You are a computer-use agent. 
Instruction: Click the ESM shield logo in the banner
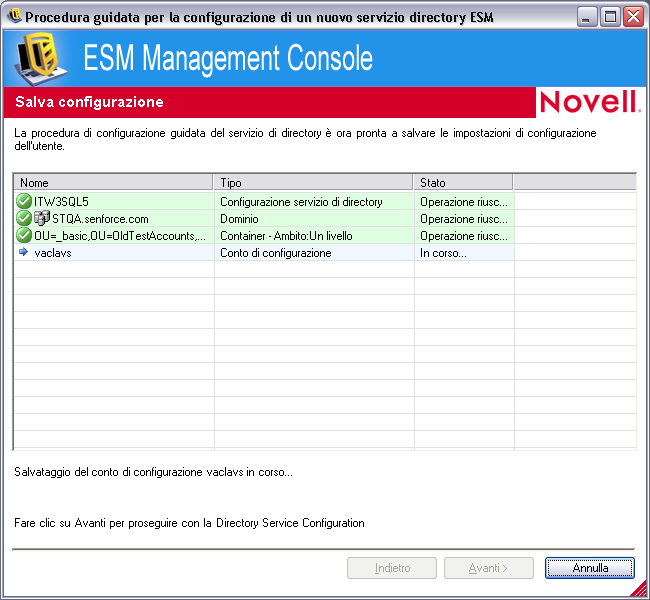click(x=40, y=58)
